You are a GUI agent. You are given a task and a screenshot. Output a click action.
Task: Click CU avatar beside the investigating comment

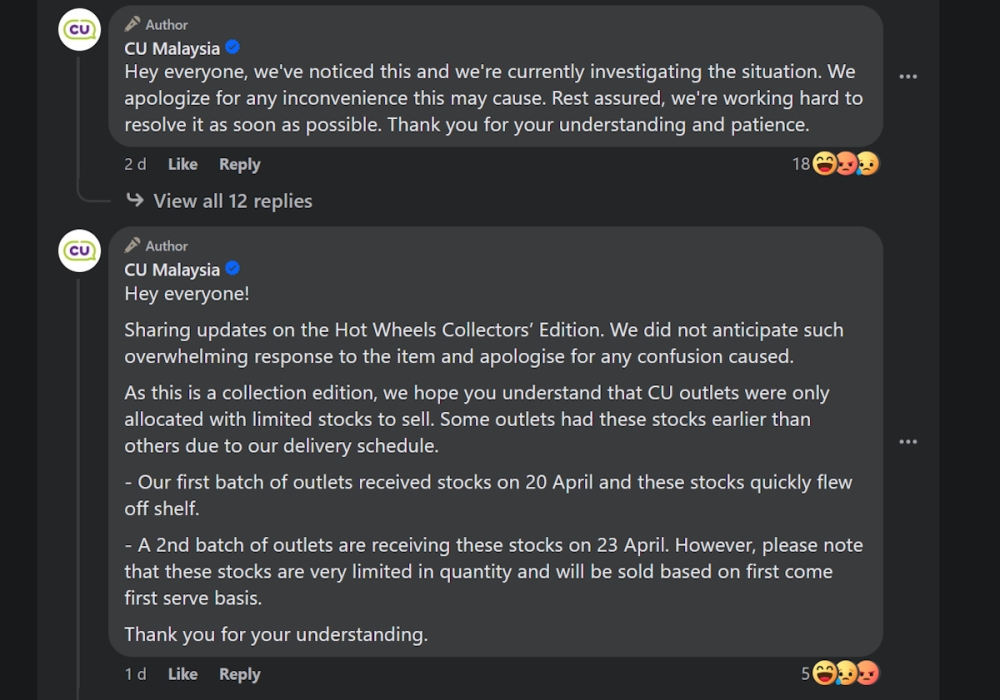[79, 30]
